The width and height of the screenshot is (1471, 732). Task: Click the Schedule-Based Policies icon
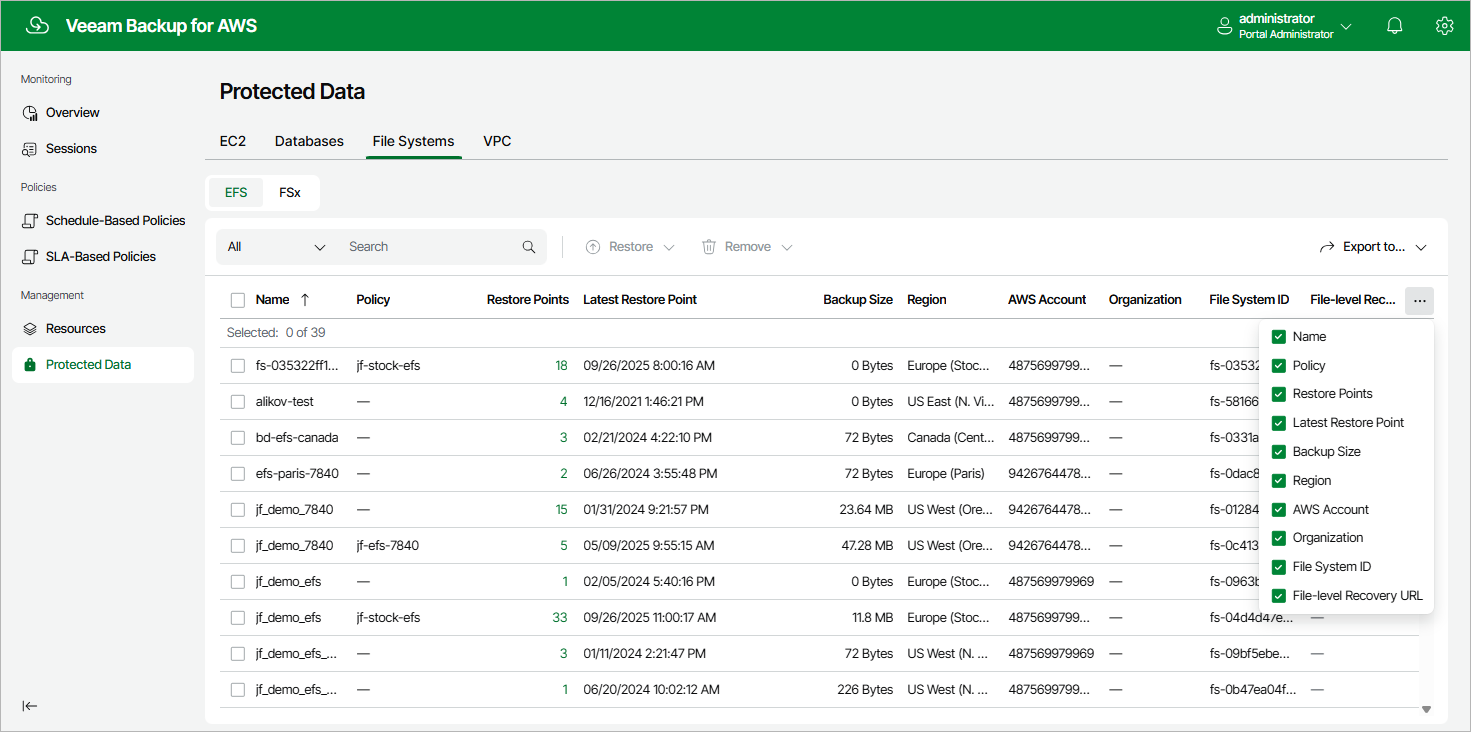(x=30, y=221)
